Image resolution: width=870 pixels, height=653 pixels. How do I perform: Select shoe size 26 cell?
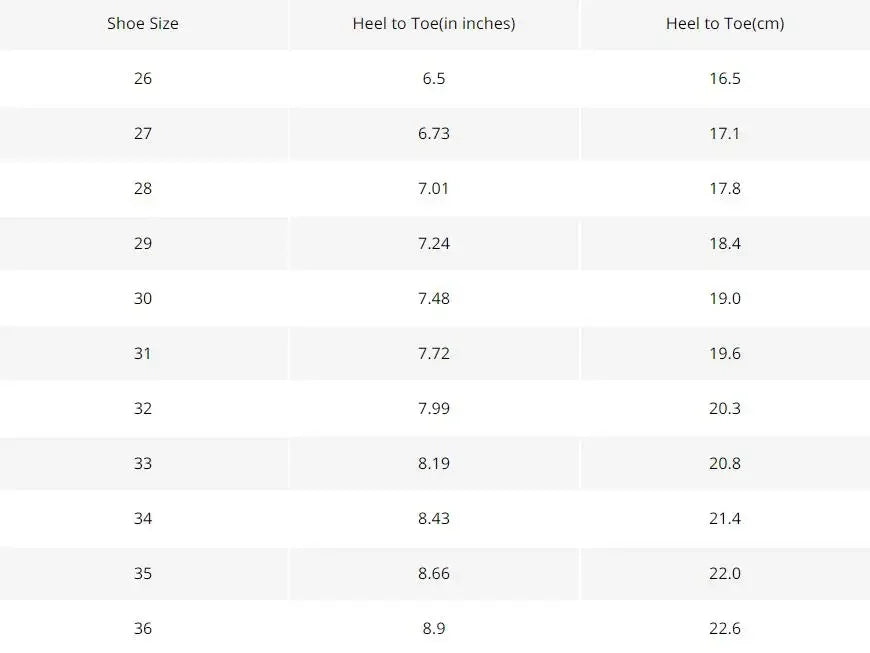coord(143,78)
